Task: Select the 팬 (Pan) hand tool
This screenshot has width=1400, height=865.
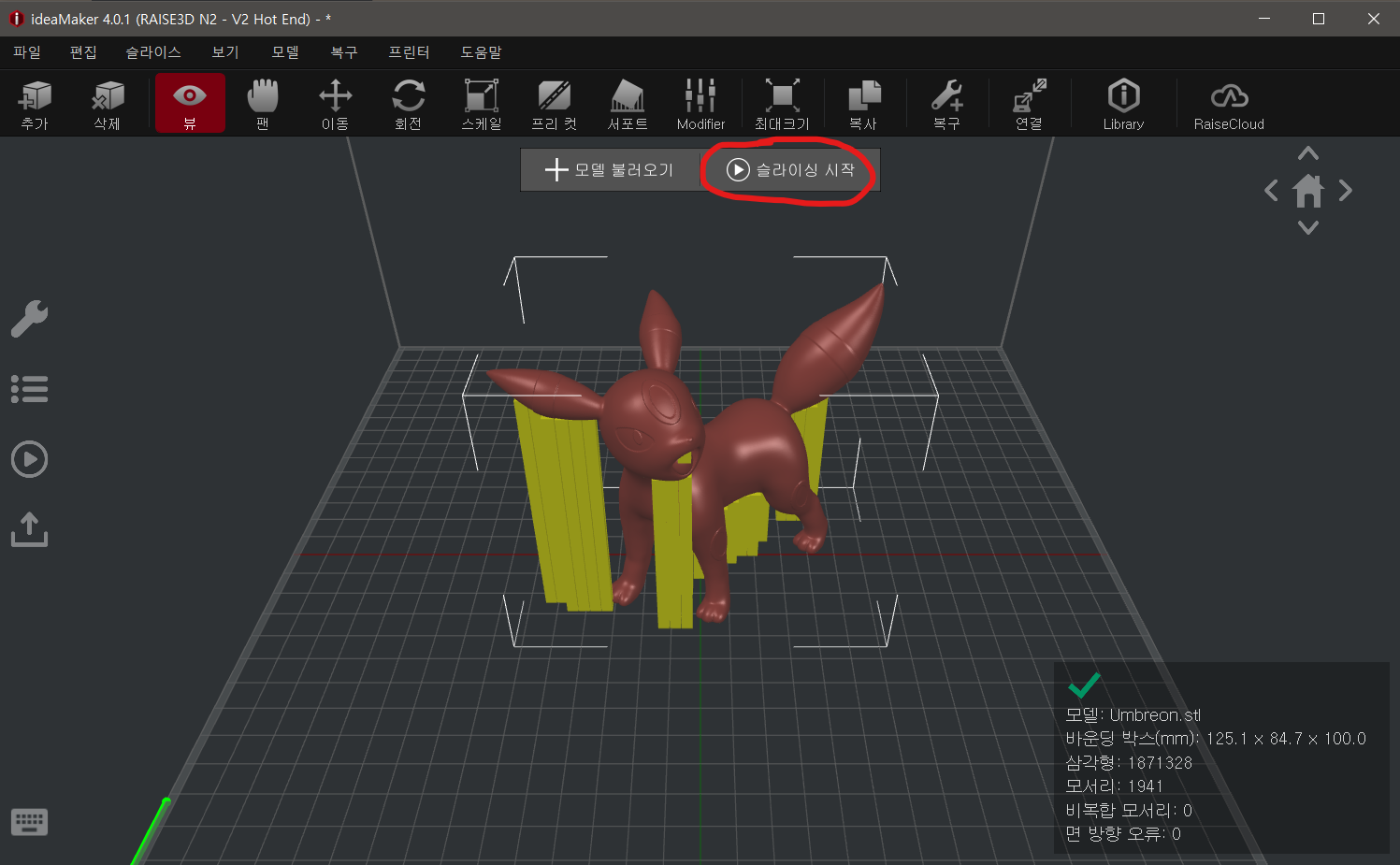Action: [x=263, y=104]
